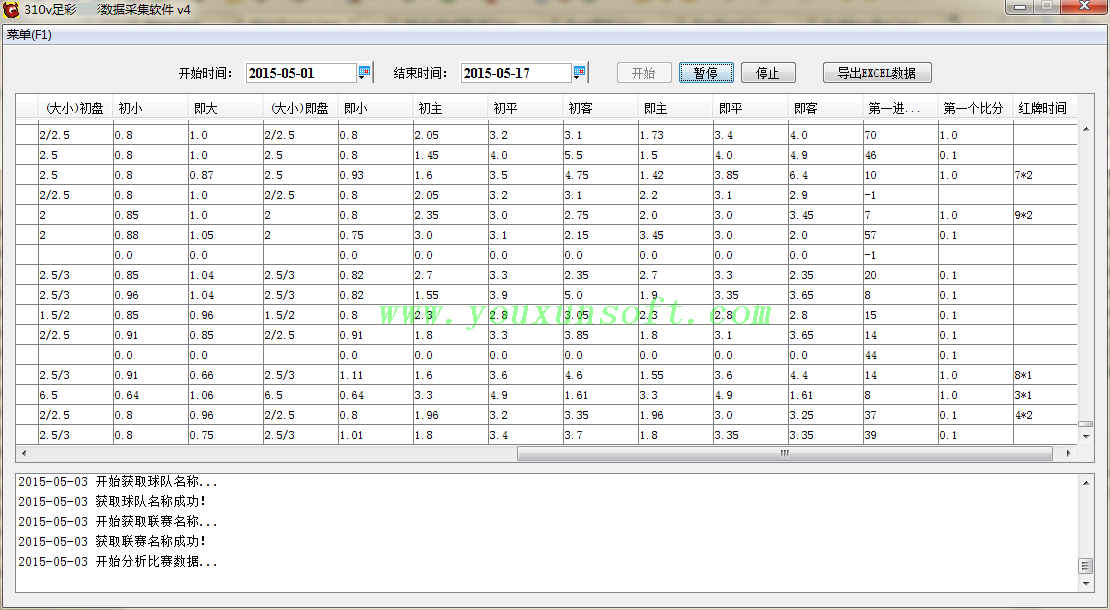Click the 即平 column header

coord(751,108)
